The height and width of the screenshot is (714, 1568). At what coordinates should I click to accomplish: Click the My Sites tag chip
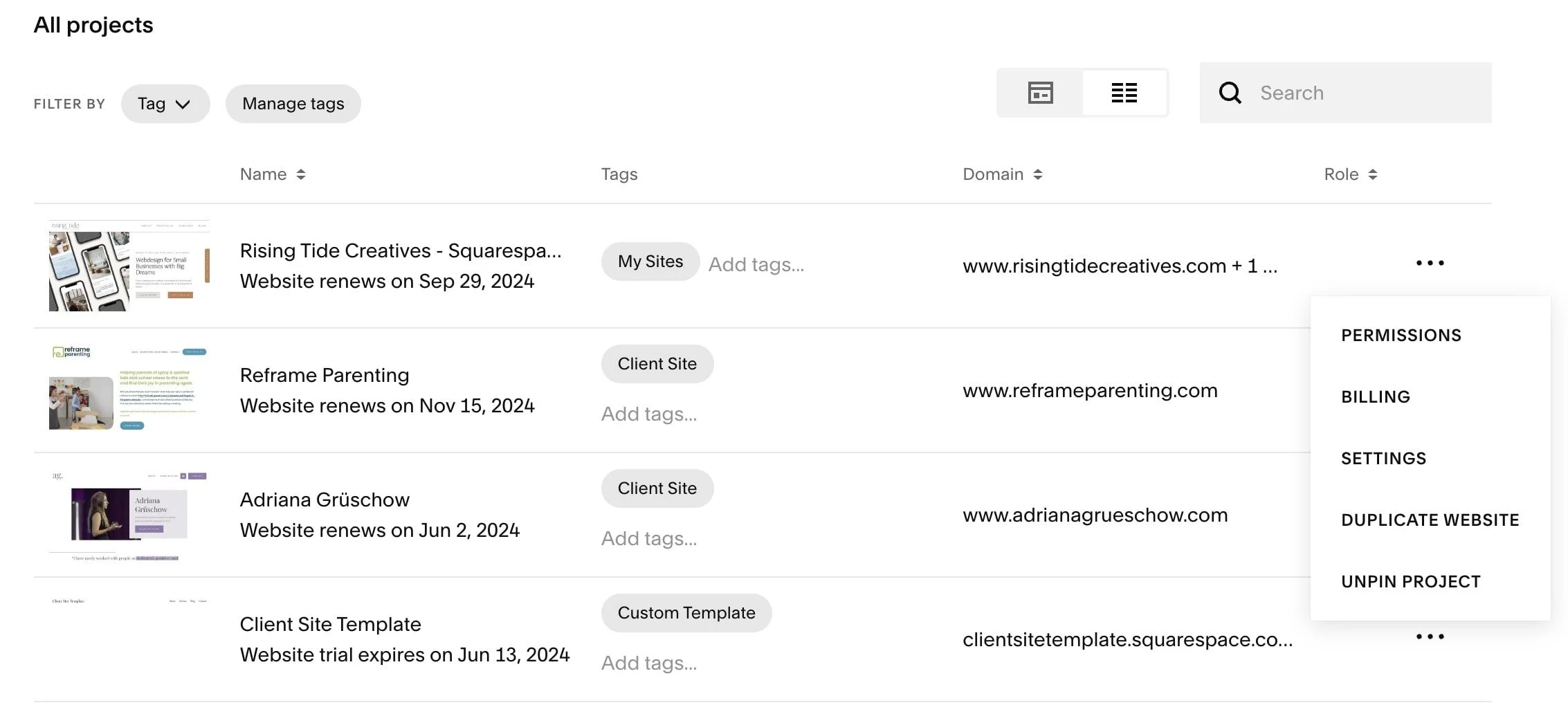(x=650, y=262)
